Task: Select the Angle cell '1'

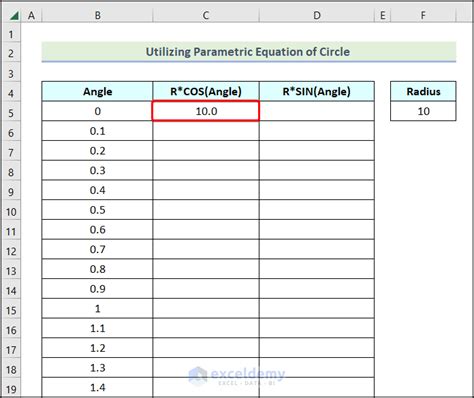Action: pos(97,309)
